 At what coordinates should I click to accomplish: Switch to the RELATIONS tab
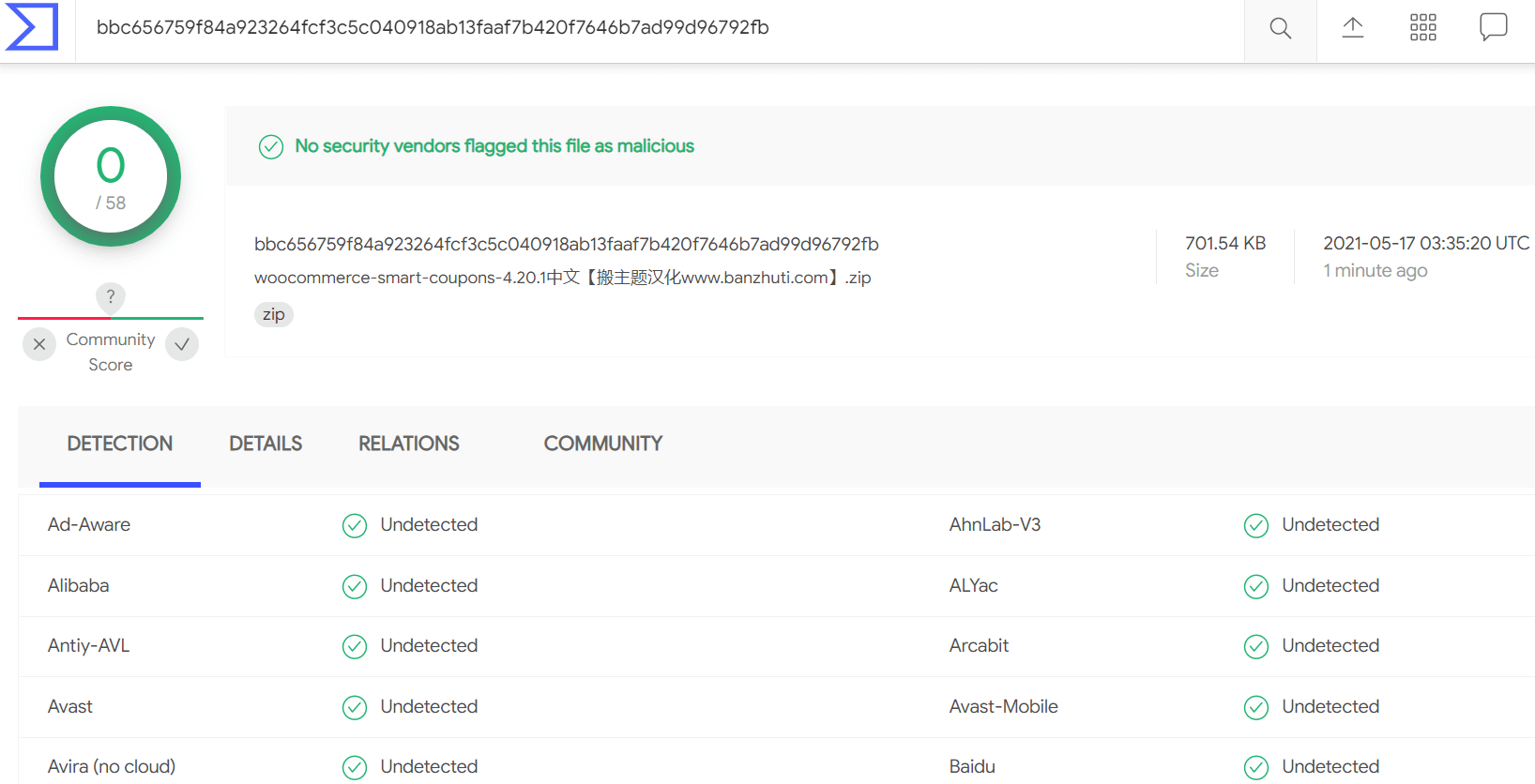pyautogui.click(x=409, y=444)
